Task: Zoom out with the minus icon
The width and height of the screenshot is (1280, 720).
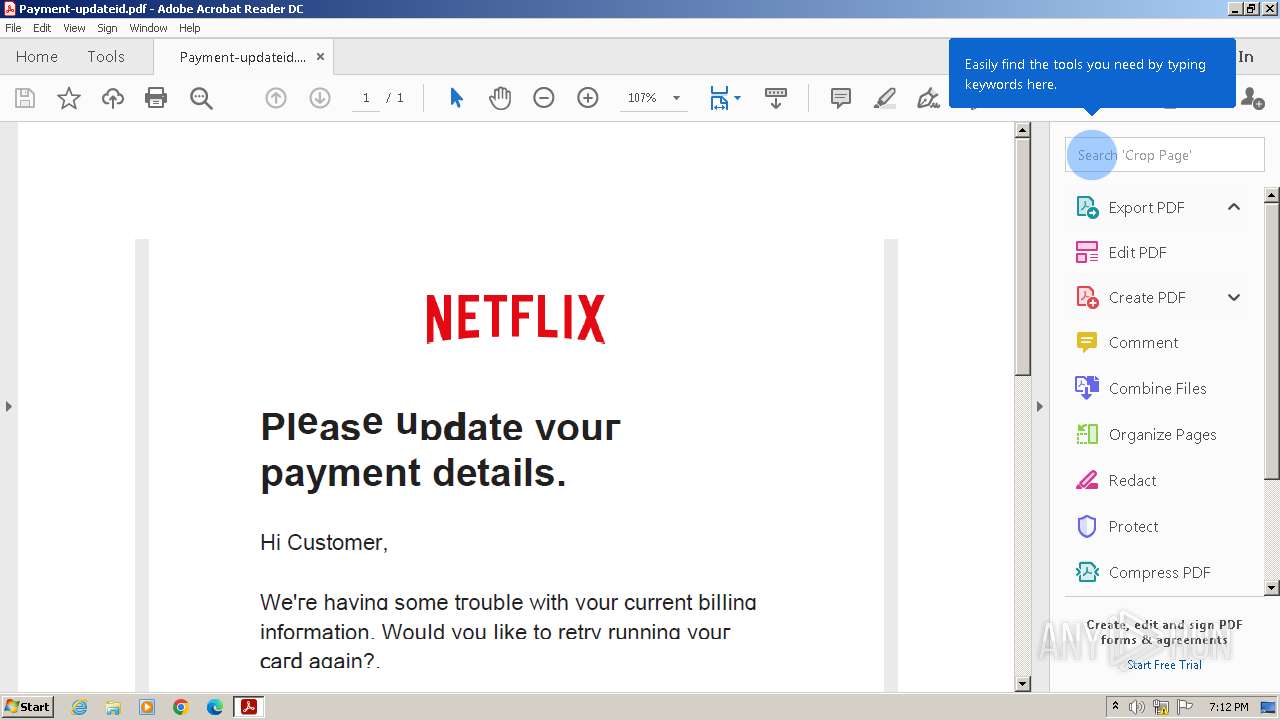Action: pos(544,98)
